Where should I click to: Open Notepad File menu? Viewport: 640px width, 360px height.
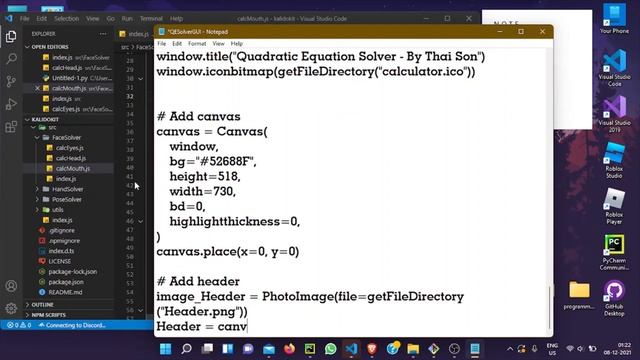[x=162, y=44]
